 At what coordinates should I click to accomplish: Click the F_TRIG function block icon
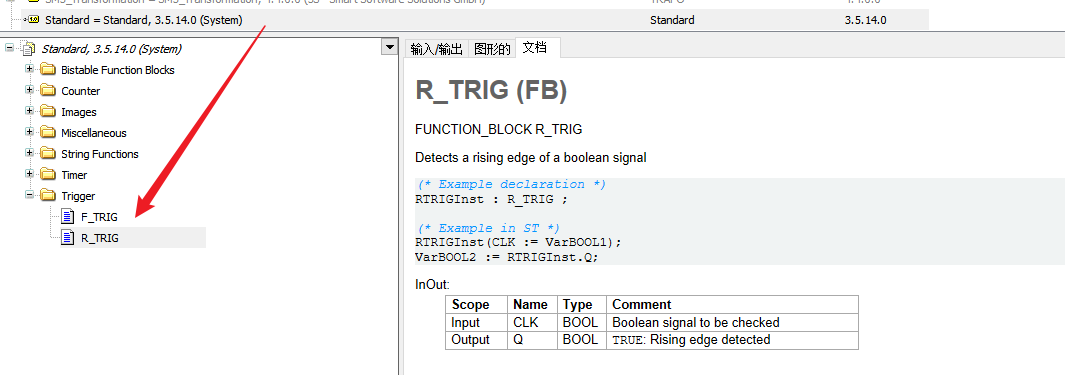tap(67, 217)
